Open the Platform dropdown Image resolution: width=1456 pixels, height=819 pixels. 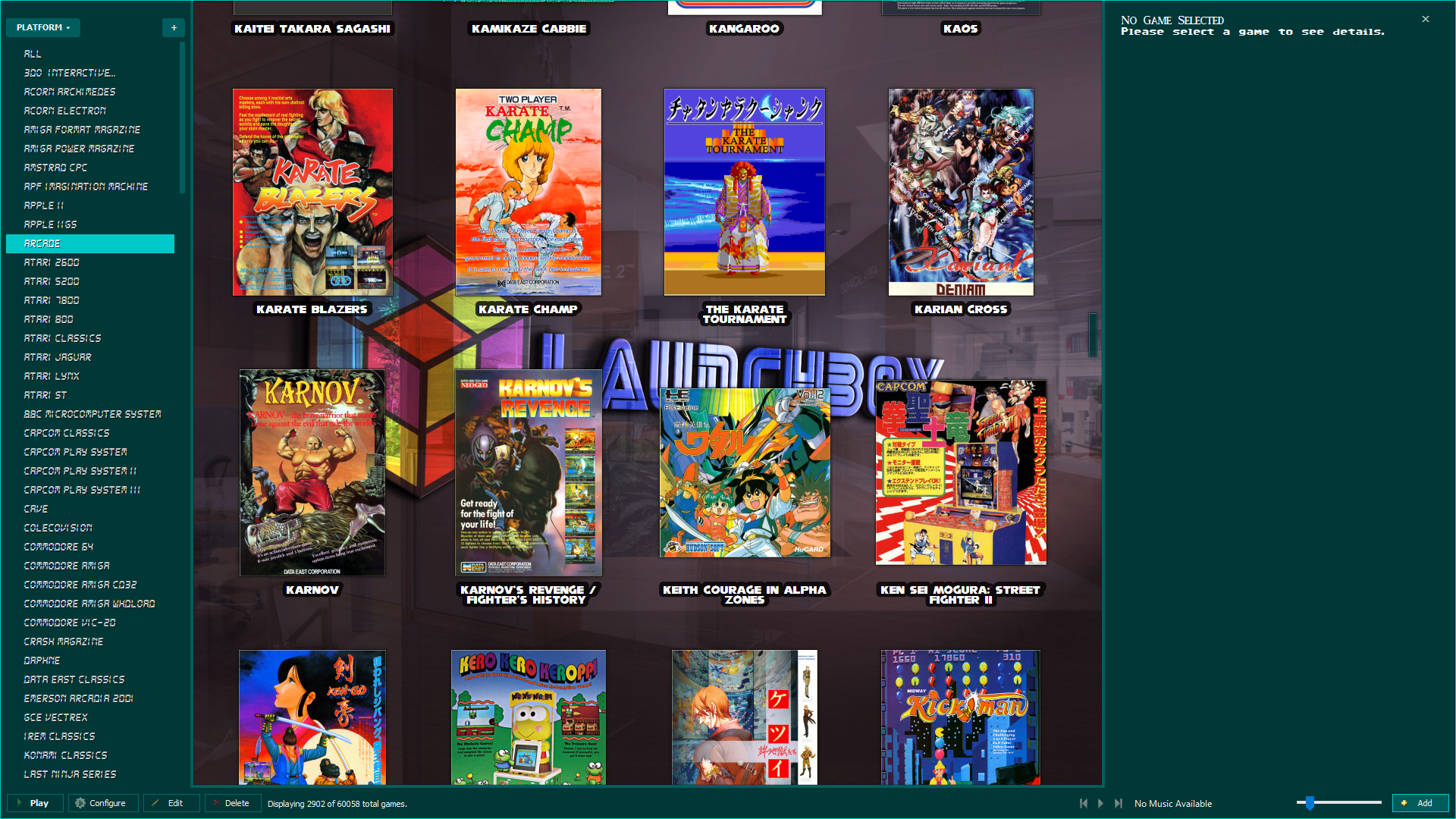click(x=43, y=27)
